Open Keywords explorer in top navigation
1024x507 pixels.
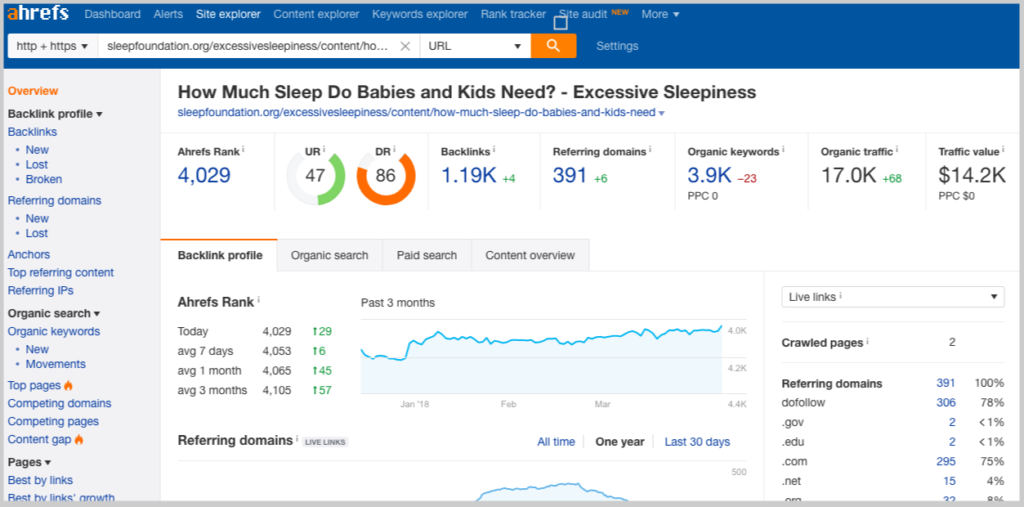click(420, 14)
